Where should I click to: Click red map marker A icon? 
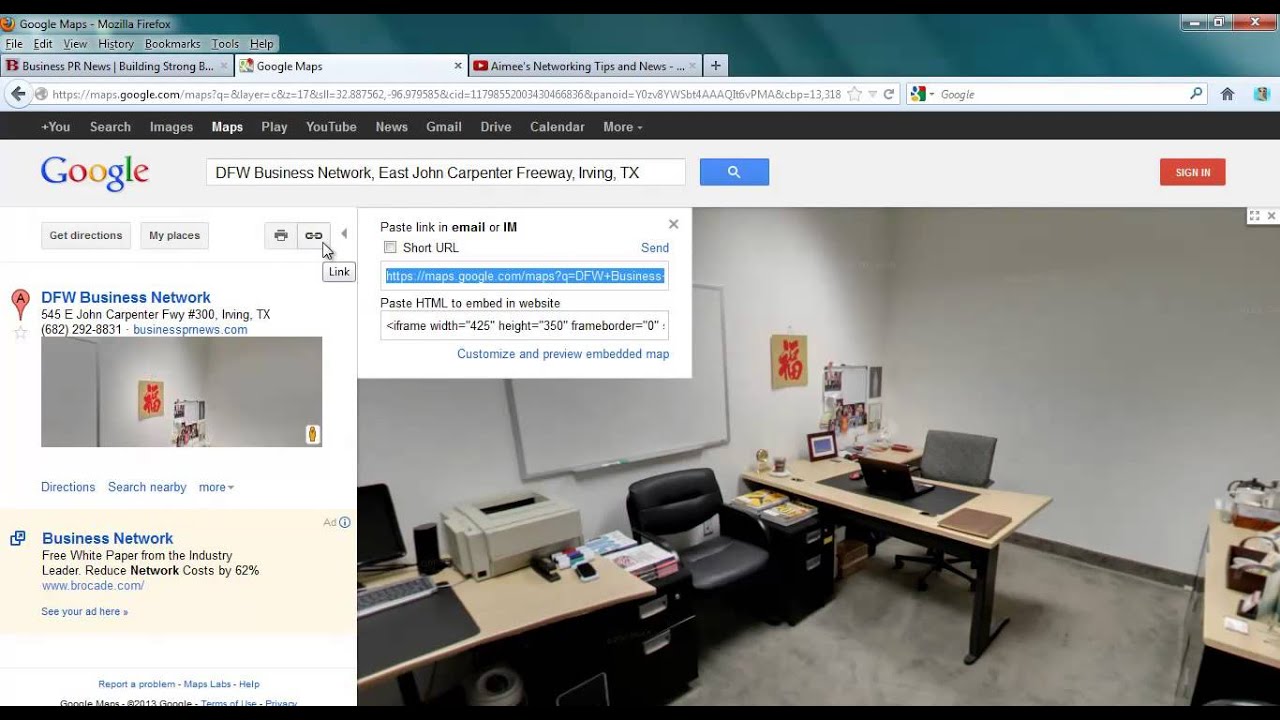coord(20,304)
